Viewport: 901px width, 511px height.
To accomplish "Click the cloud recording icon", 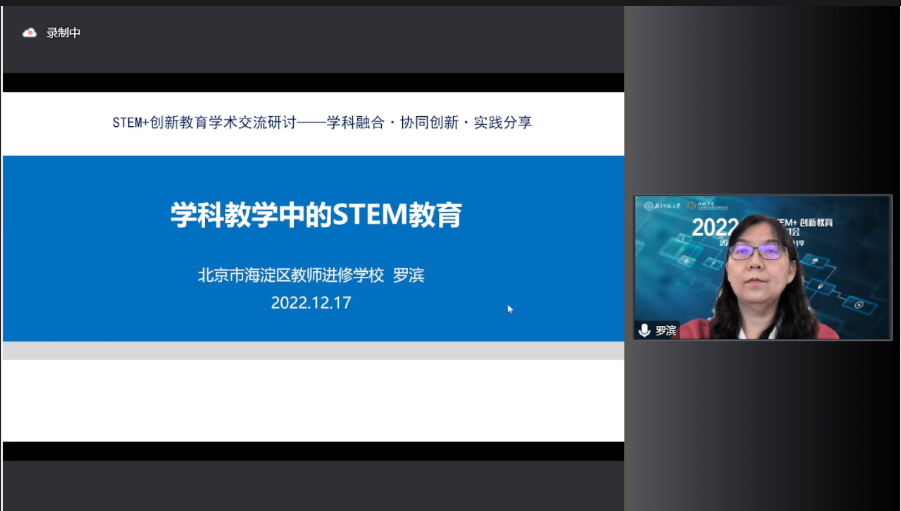I will click(29, 33).
